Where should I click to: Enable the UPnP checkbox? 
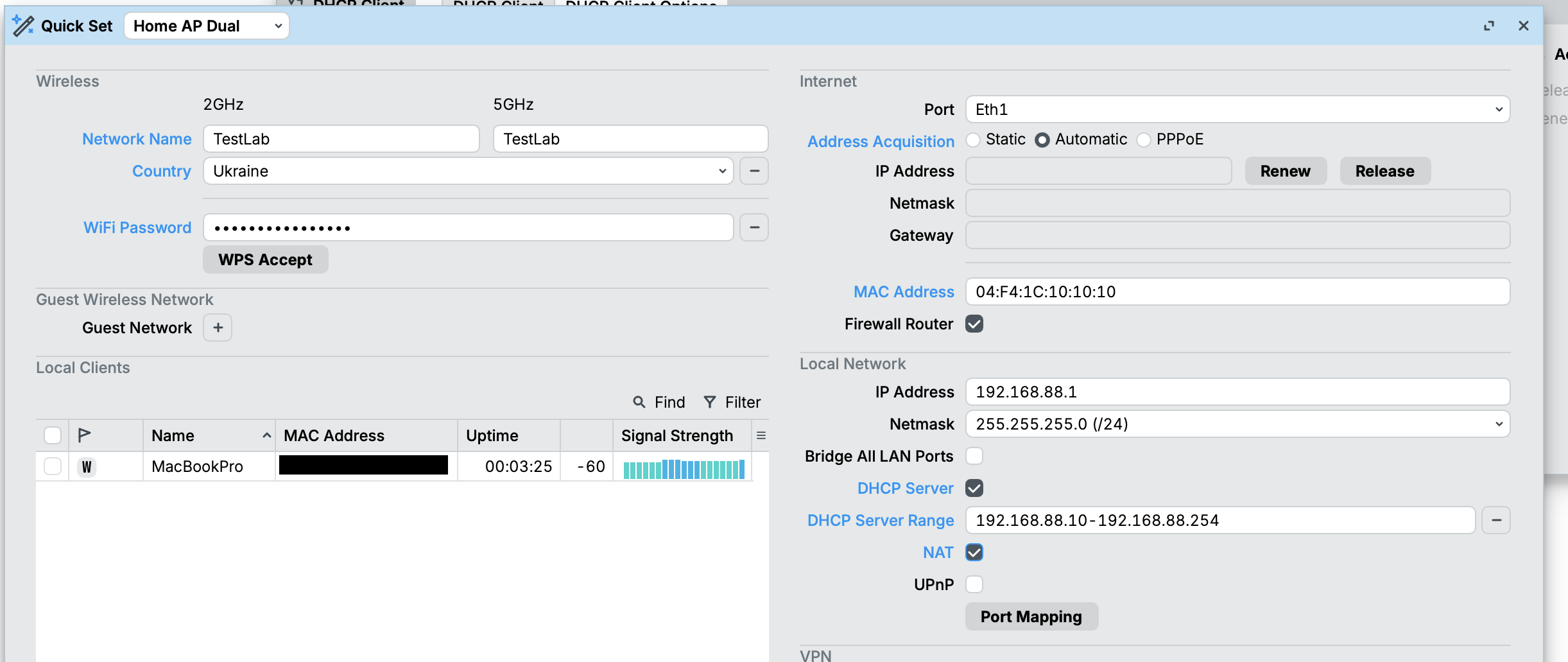(974, 584)
